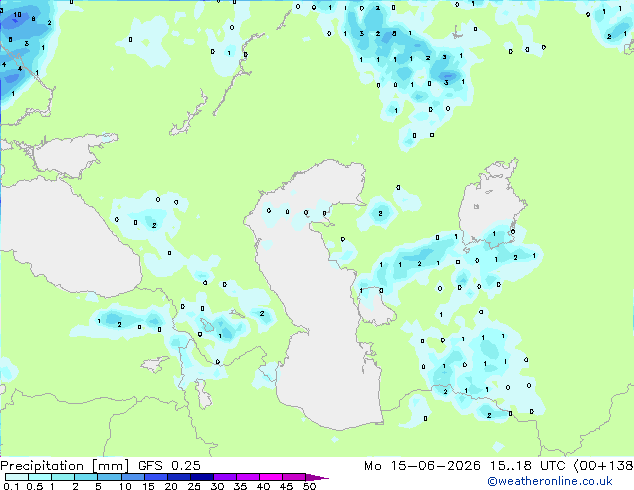Click the purple arrow above 50 on legend

317,477
